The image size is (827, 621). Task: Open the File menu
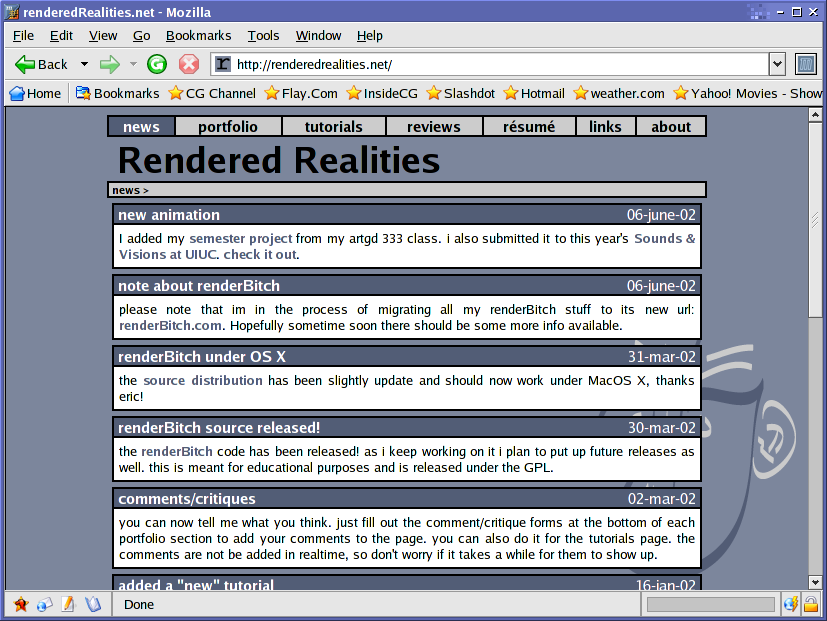[x=23, y=35]
